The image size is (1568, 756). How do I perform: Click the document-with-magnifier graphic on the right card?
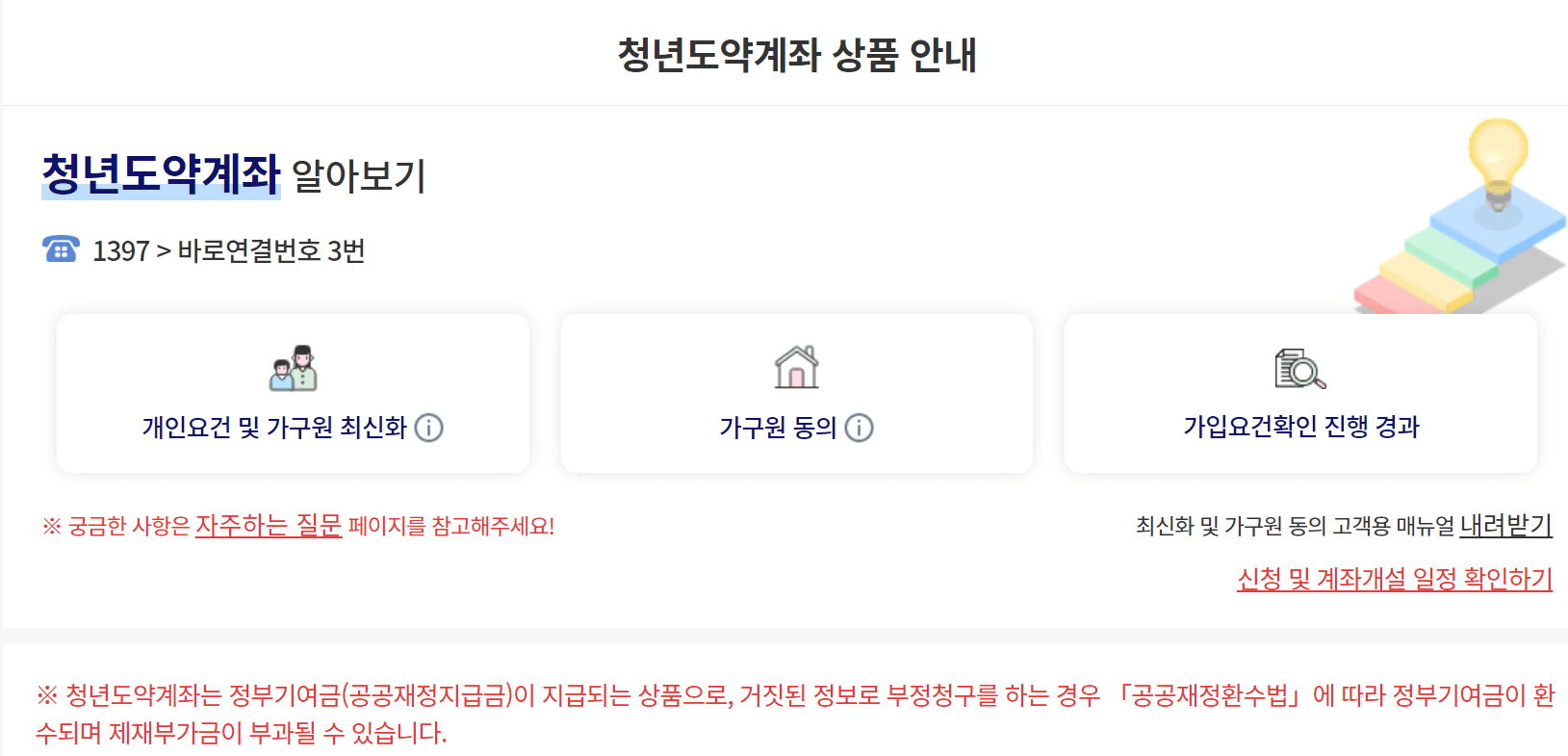[1298, 371]
